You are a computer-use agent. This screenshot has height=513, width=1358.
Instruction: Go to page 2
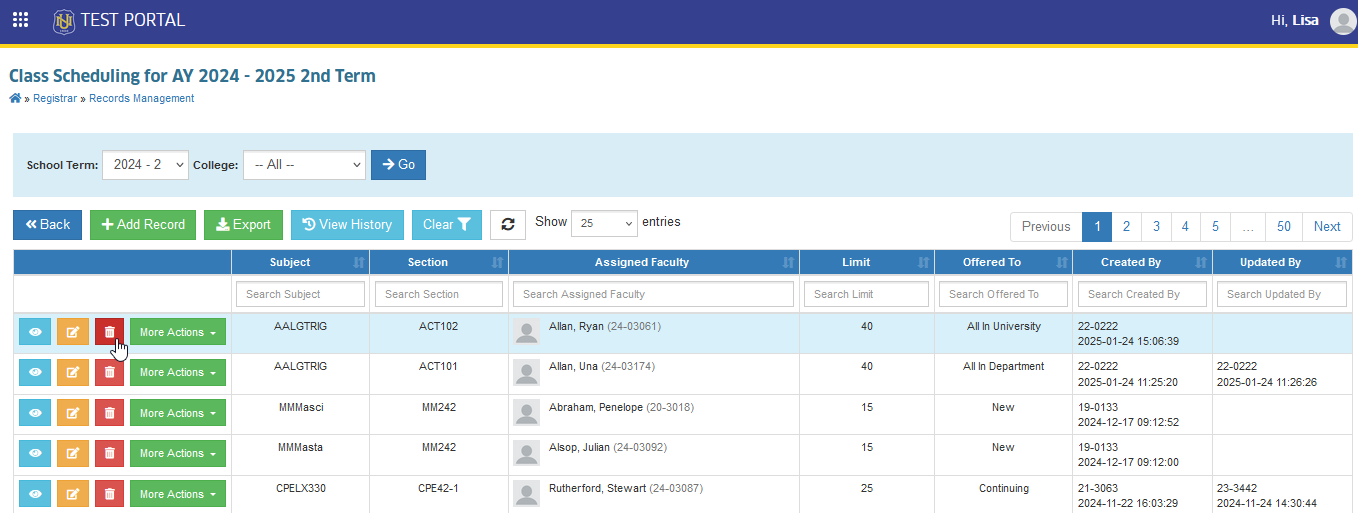point(1126,227)
